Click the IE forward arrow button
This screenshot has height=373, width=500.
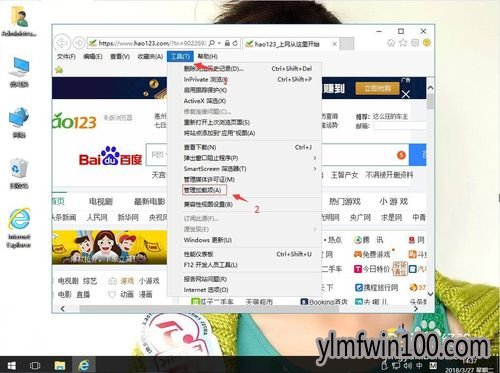click(x=79, y=43)
